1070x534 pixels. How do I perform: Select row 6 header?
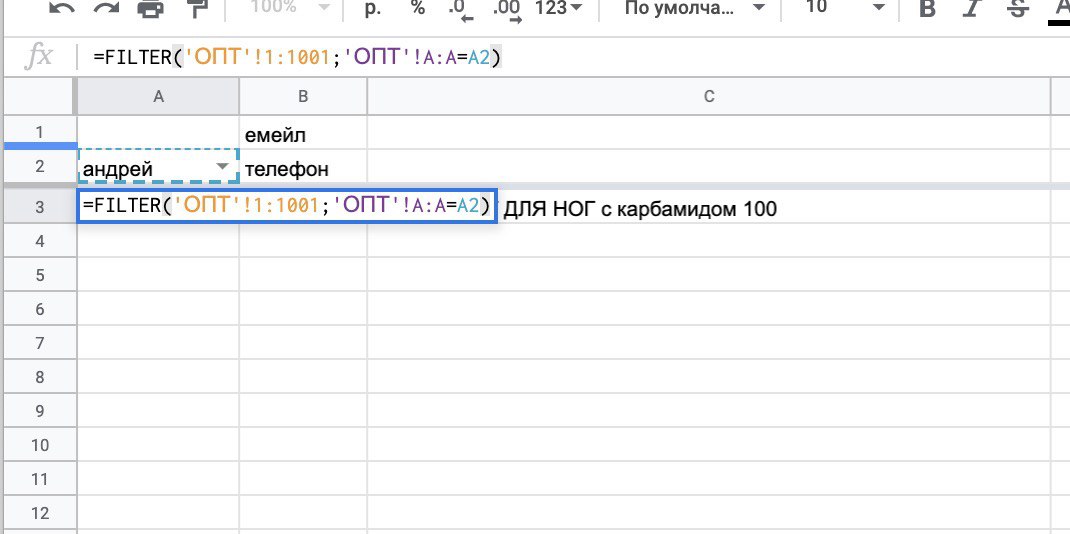click(x=40, y=309)
